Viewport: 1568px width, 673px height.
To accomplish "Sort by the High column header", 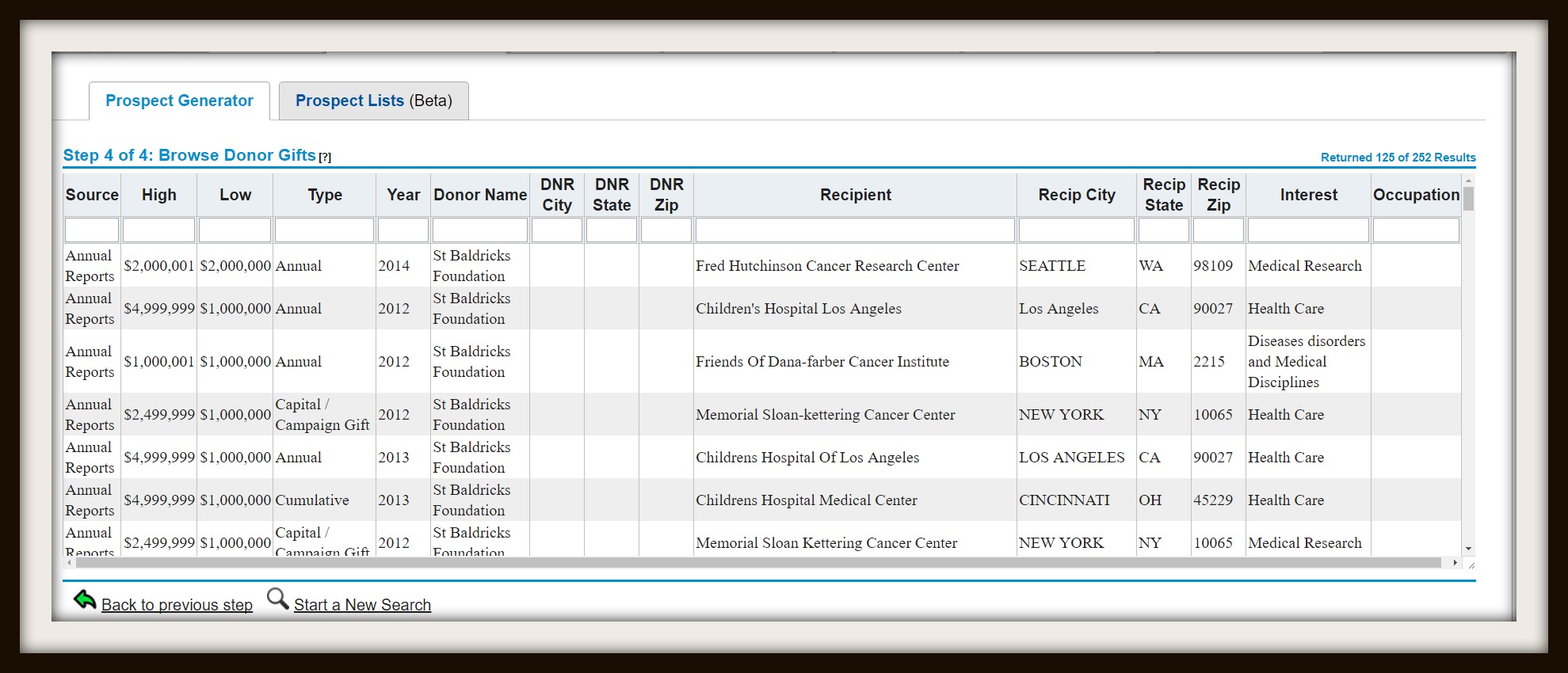I will [159, 195].
